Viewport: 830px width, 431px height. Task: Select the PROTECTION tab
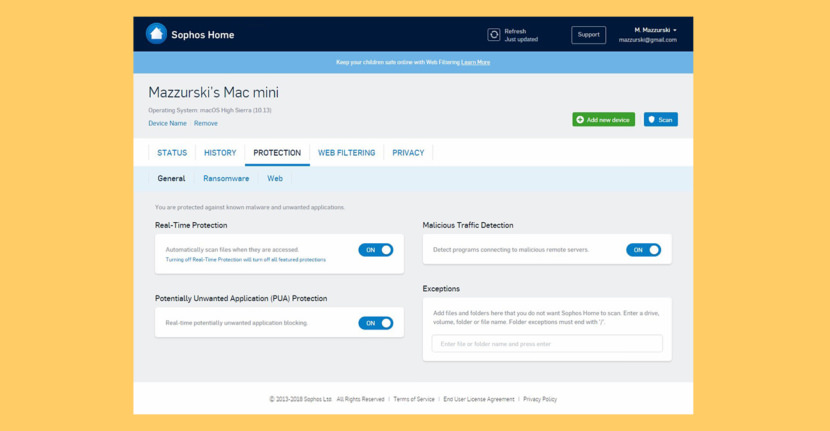[x=277, y=152]
